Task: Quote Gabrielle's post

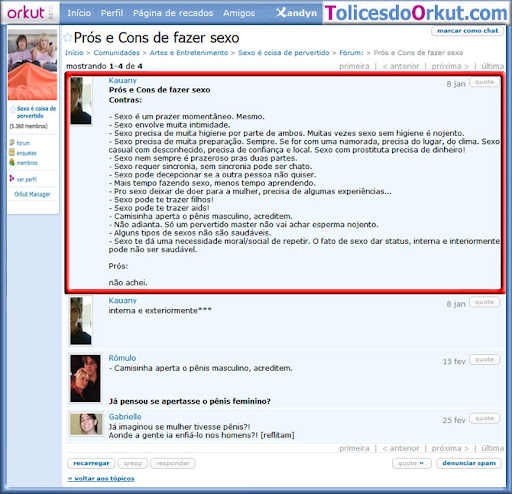Action: pyautogui.click(x=484, y=418)
